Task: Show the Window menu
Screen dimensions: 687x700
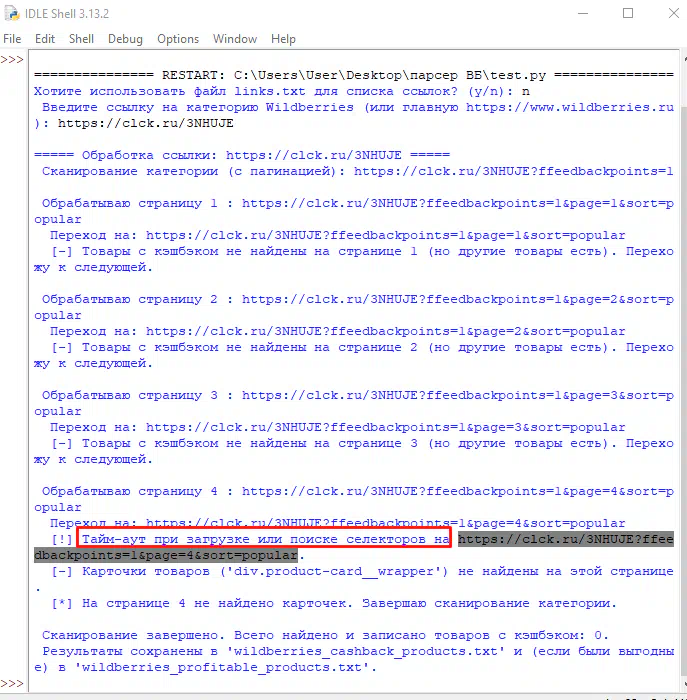Action: click(235, 39)
